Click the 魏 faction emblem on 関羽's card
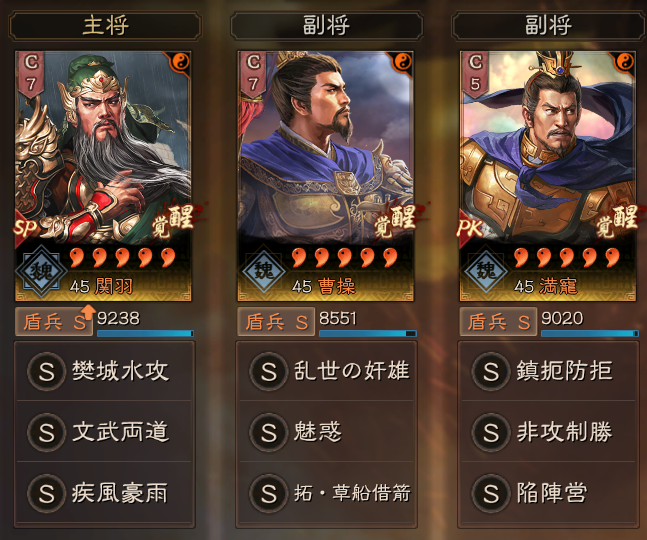The height and width of the screenshot is (540, 647). point(42,271)
